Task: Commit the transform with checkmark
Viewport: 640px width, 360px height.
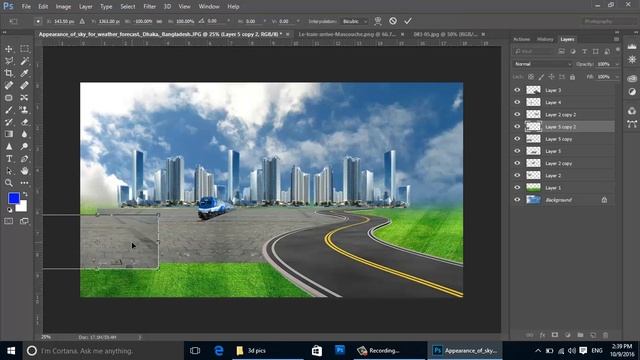Action: click(408, 21)
